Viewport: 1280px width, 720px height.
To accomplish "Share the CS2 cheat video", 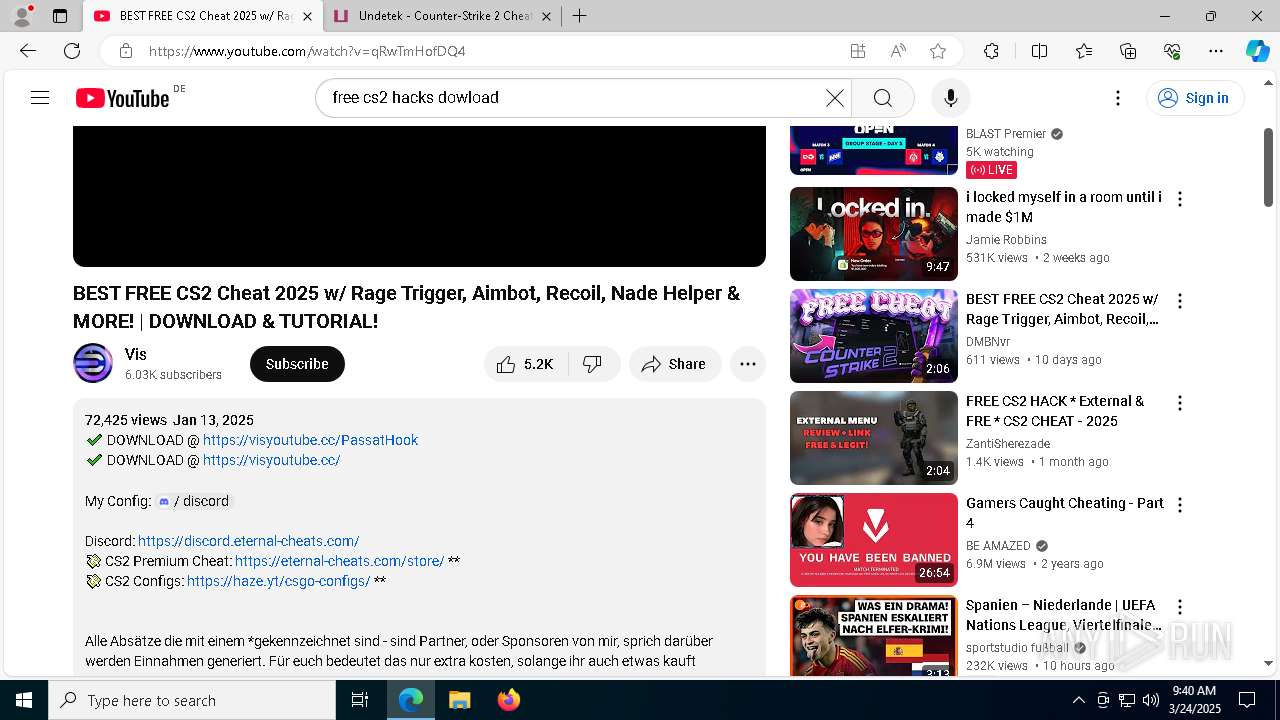I will pyautogui.click(x=674, y=364).
